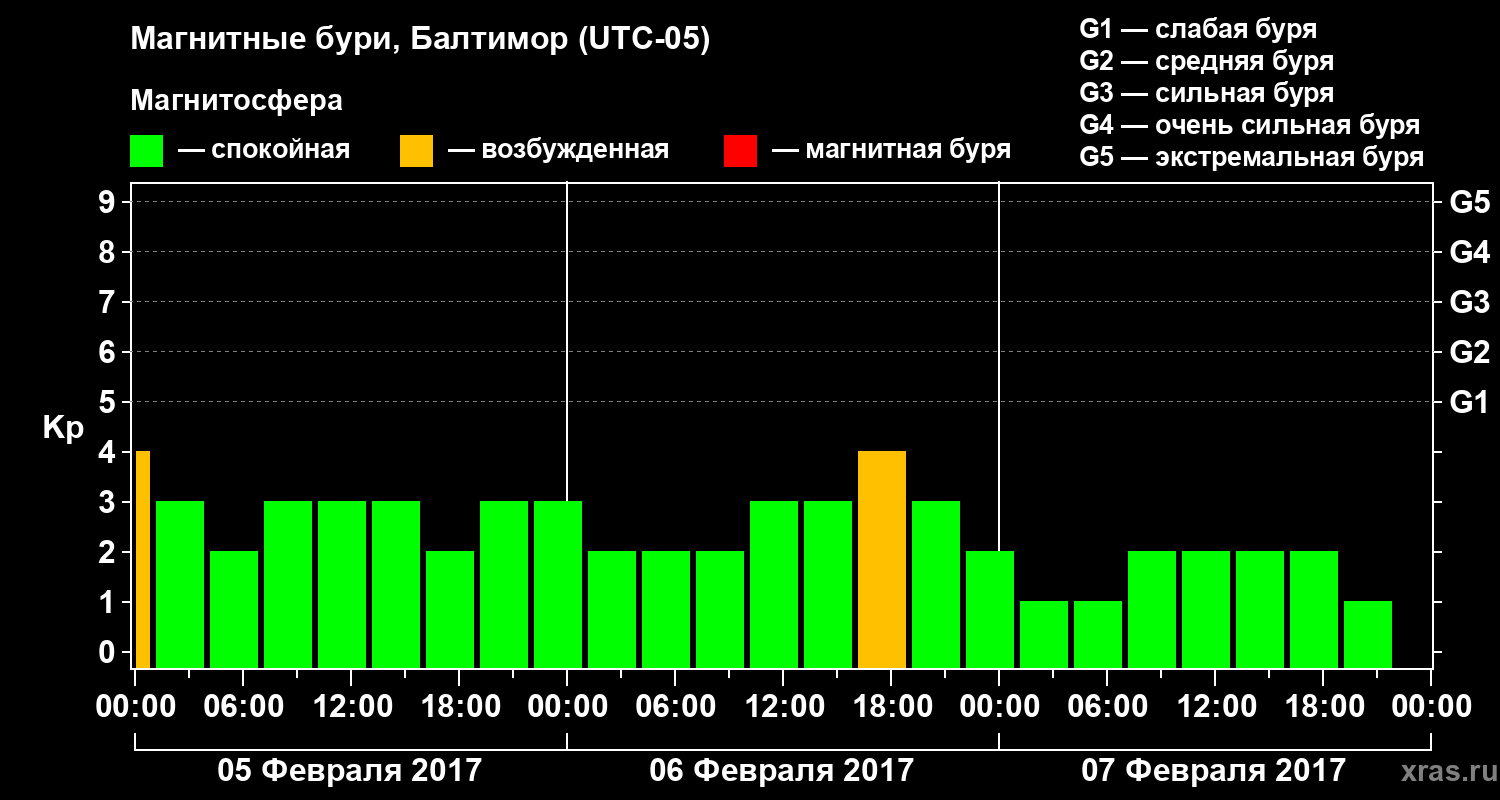Click the orange 'возбужденная' legend swatch
1500x800 pixels.
tap(416, 151)
